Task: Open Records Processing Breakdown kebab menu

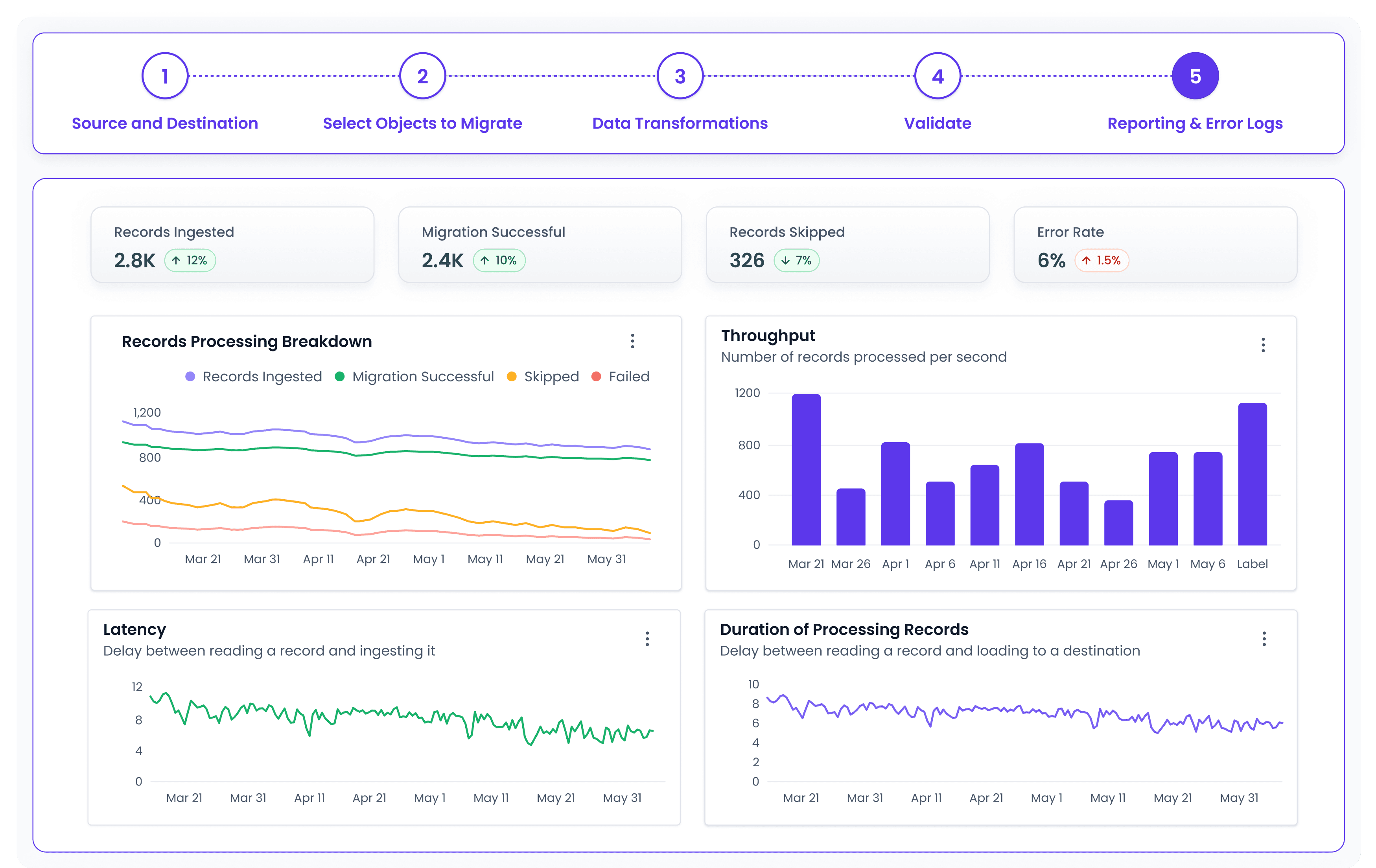Action: pos(632,341)
